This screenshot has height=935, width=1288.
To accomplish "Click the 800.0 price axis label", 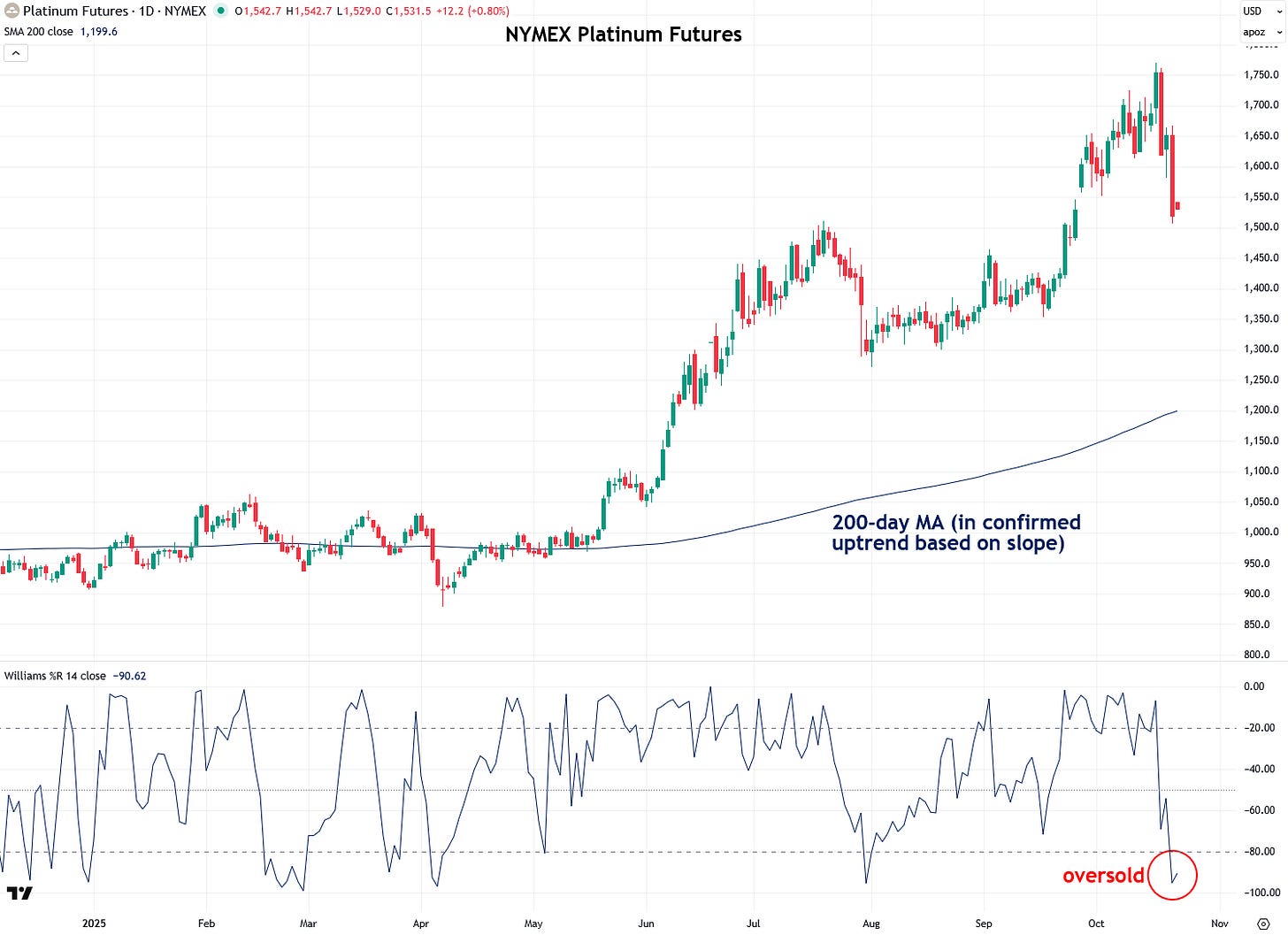I will tap(1257, 655).
